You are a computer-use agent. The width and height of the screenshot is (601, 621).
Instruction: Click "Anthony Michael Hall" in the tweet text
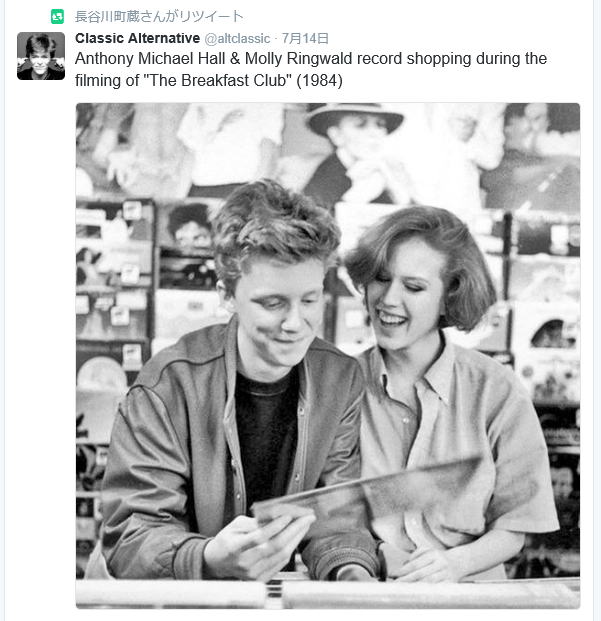(x=150, y=59)
